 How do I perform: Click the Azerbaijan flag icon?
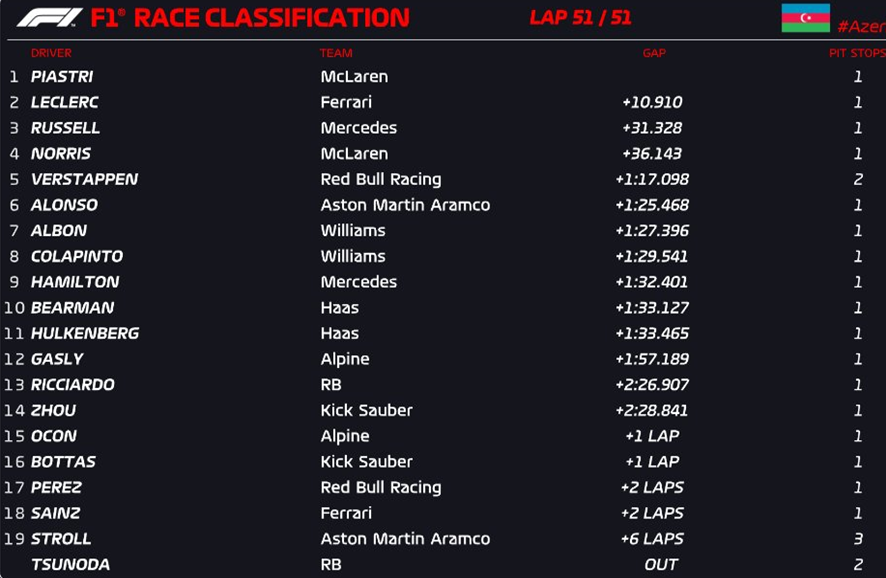[x=805, y=18]
